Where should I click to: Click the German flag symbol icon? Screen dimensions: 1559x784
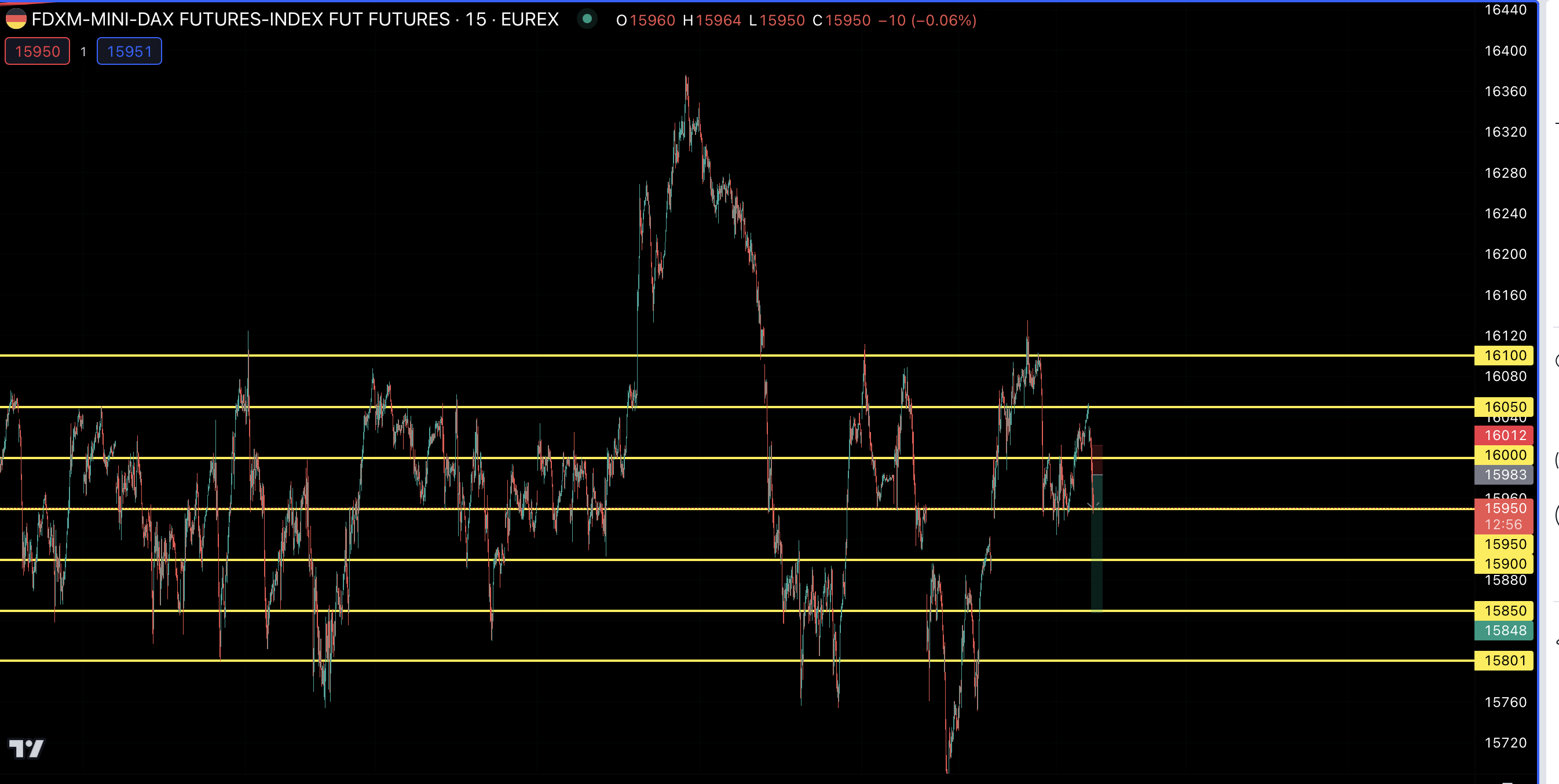16,19
